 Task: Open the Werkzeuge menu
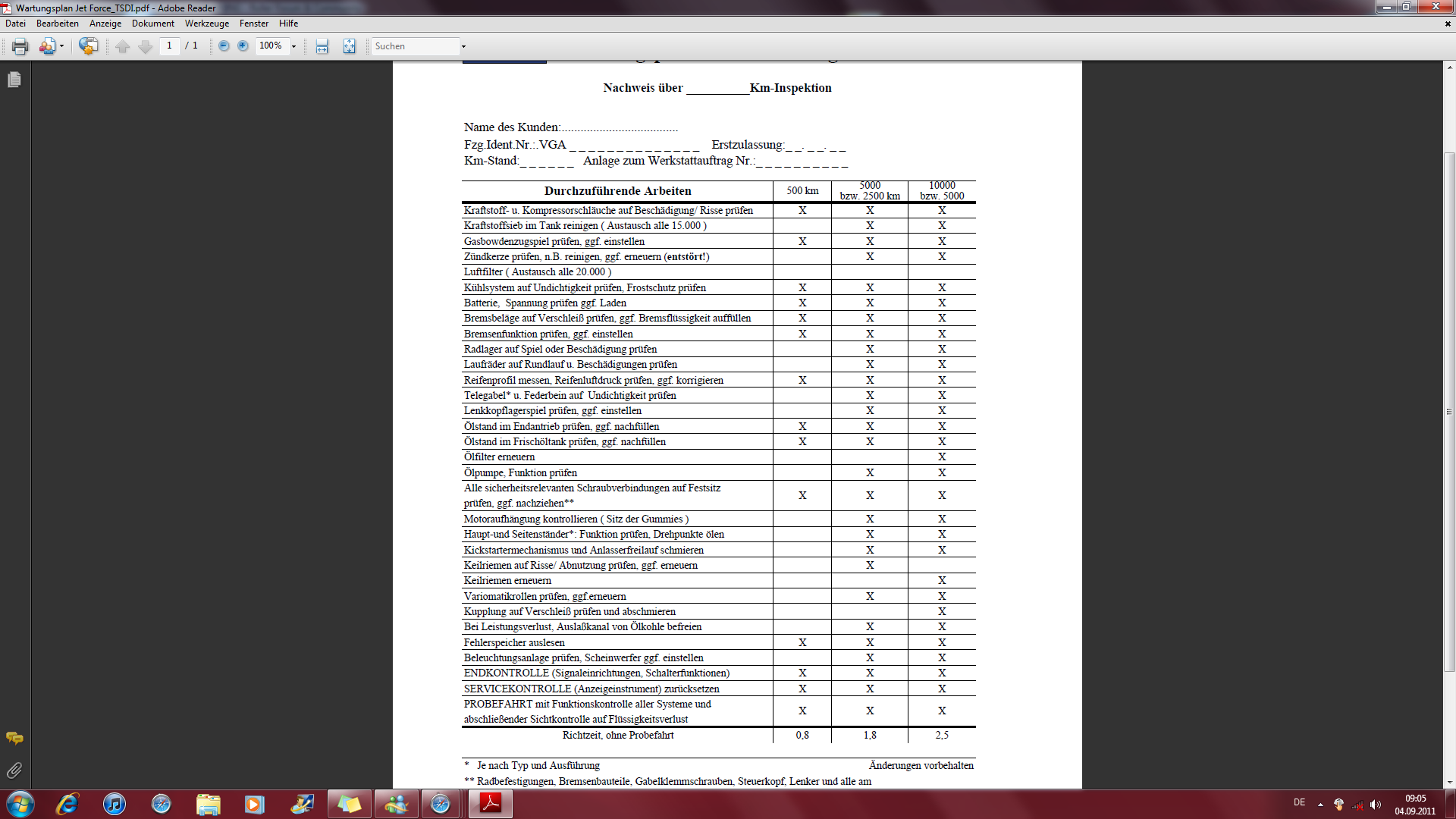[x=206, y=24]
